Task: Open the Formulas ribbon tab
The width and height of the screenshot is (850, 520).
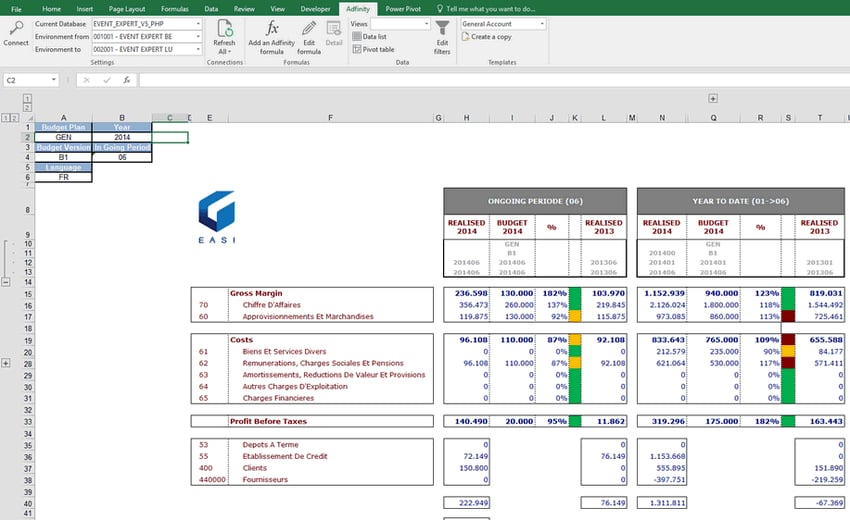Action: click(174, 8)
